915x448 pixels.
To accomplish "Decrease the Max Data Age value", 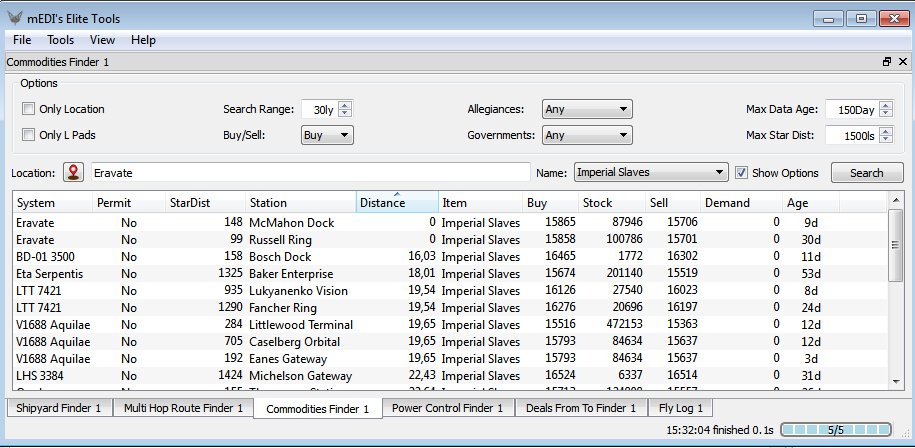I will (886, 113).
